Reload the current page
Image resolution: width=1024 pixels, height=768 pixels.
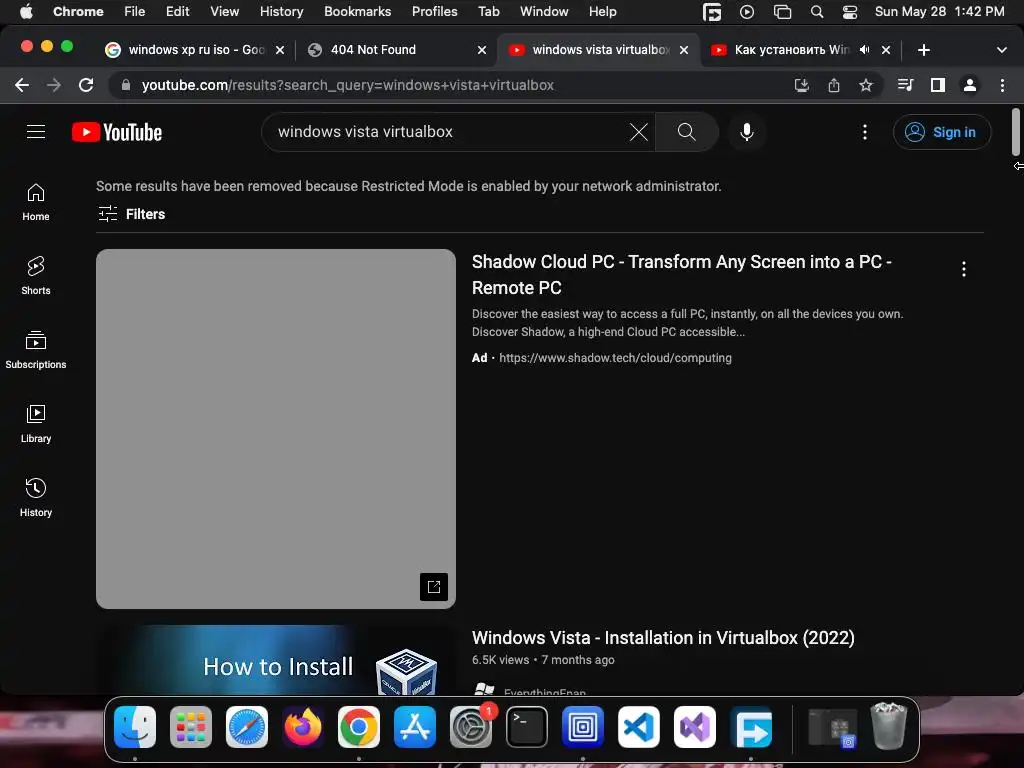click(x=86, y=85)
